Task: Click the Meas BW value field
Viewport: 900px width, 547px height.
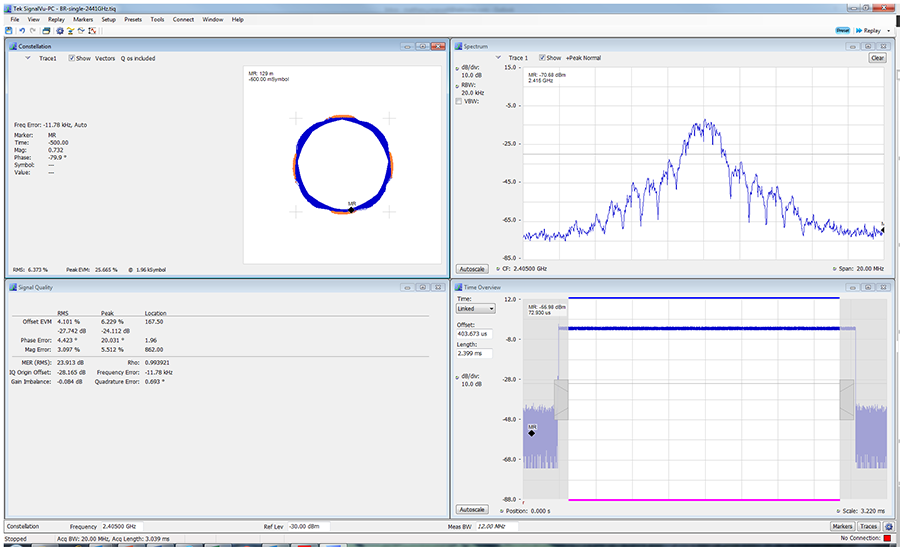Action: 497,526
